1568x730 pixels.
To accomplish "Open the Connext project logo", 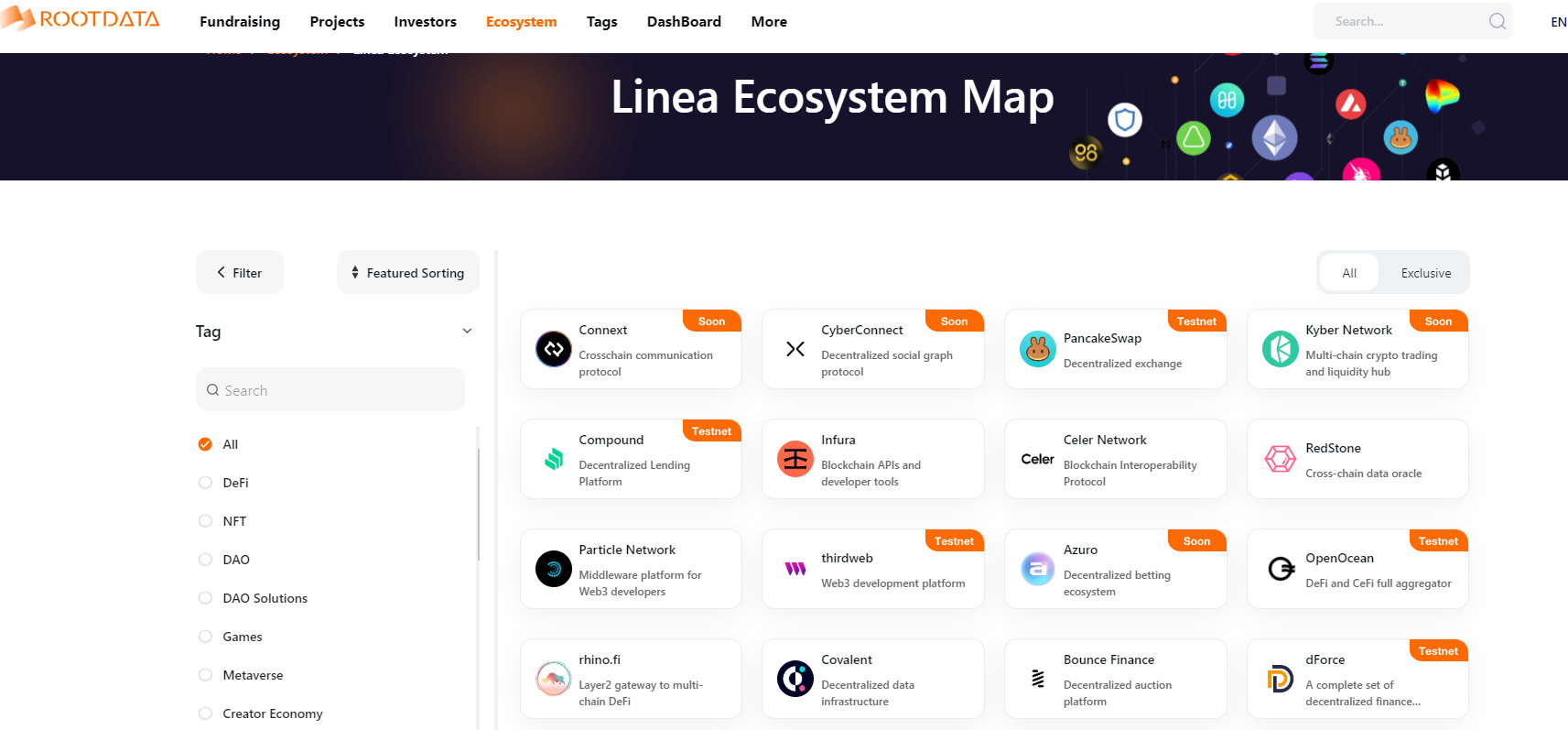I will (x=554, y=349).
